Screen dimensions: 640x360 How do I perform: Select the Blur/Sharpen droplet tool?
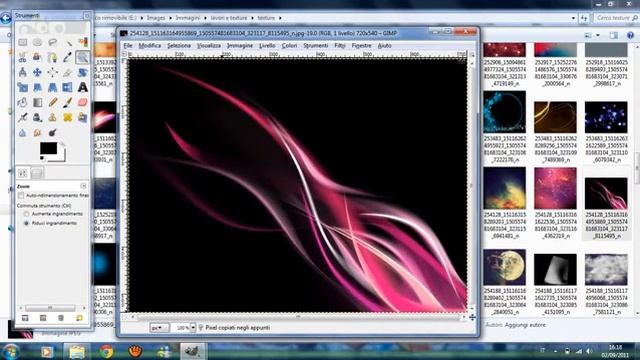pyautogui.click(x=22, y=133)
